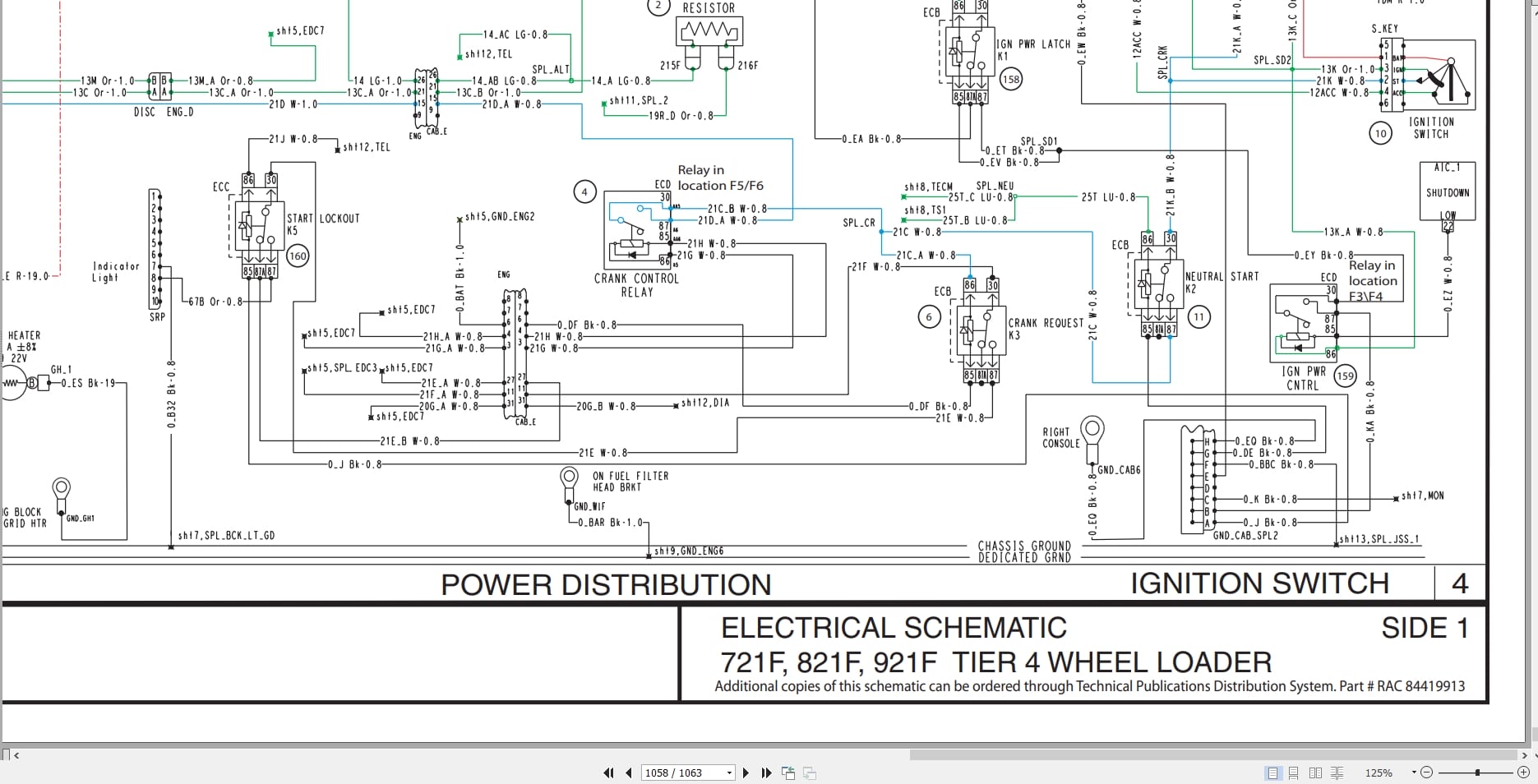Click the first page navigation icon
The image size is (1538, 784).
point(610,772)
